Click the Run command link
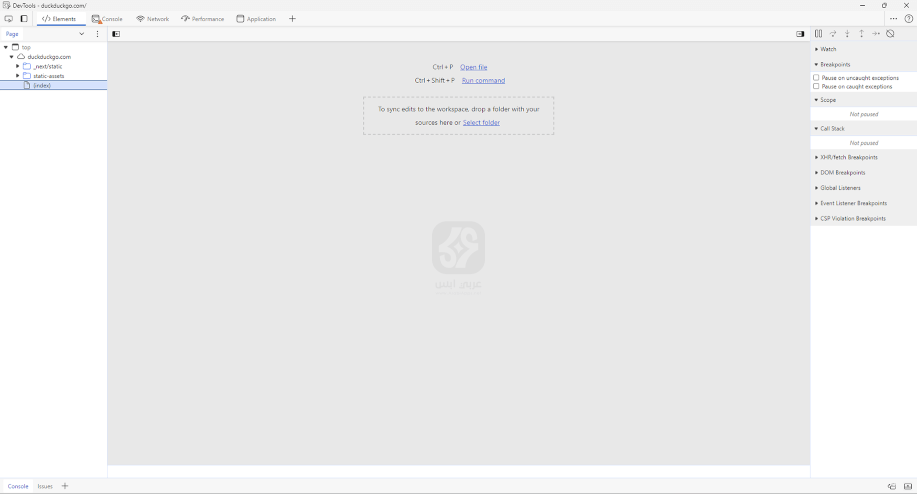917x494 pixels. coord(483,81)
